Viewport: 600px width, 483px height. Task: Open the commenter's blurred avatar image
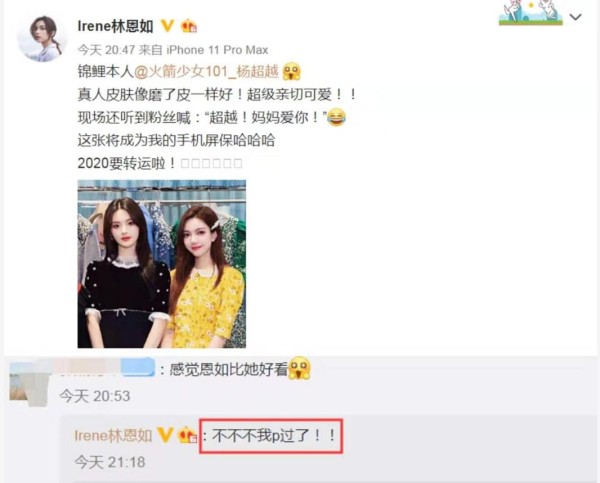coord(29,384)
